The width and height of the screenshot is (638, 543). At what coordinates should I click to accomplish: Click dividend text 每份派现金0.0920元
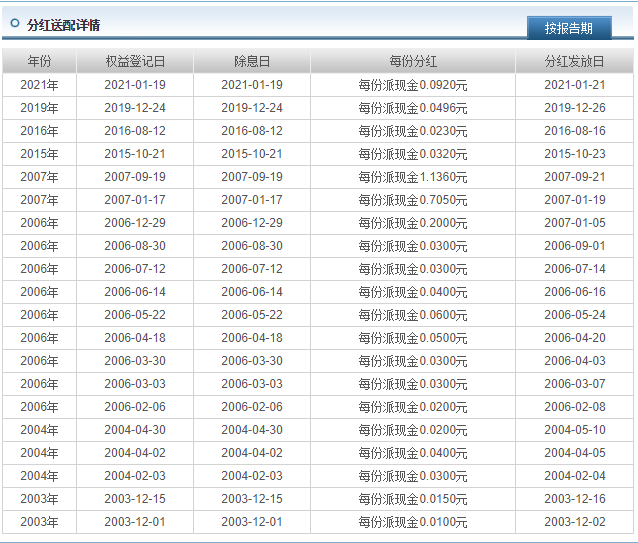pyautogui.click(x=413, y=85)
